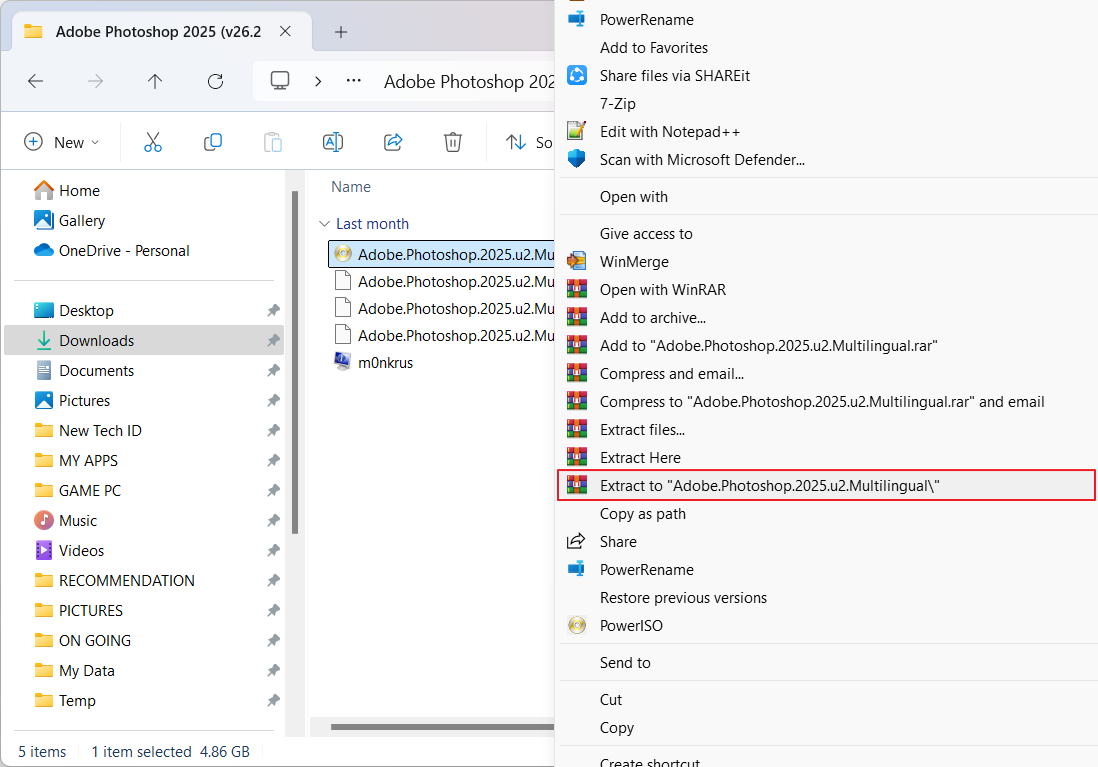Click the pin icon beside Documents
The width and height of the screenshot is (1098, 767).
pyautogui.click(x=273, y=371)
